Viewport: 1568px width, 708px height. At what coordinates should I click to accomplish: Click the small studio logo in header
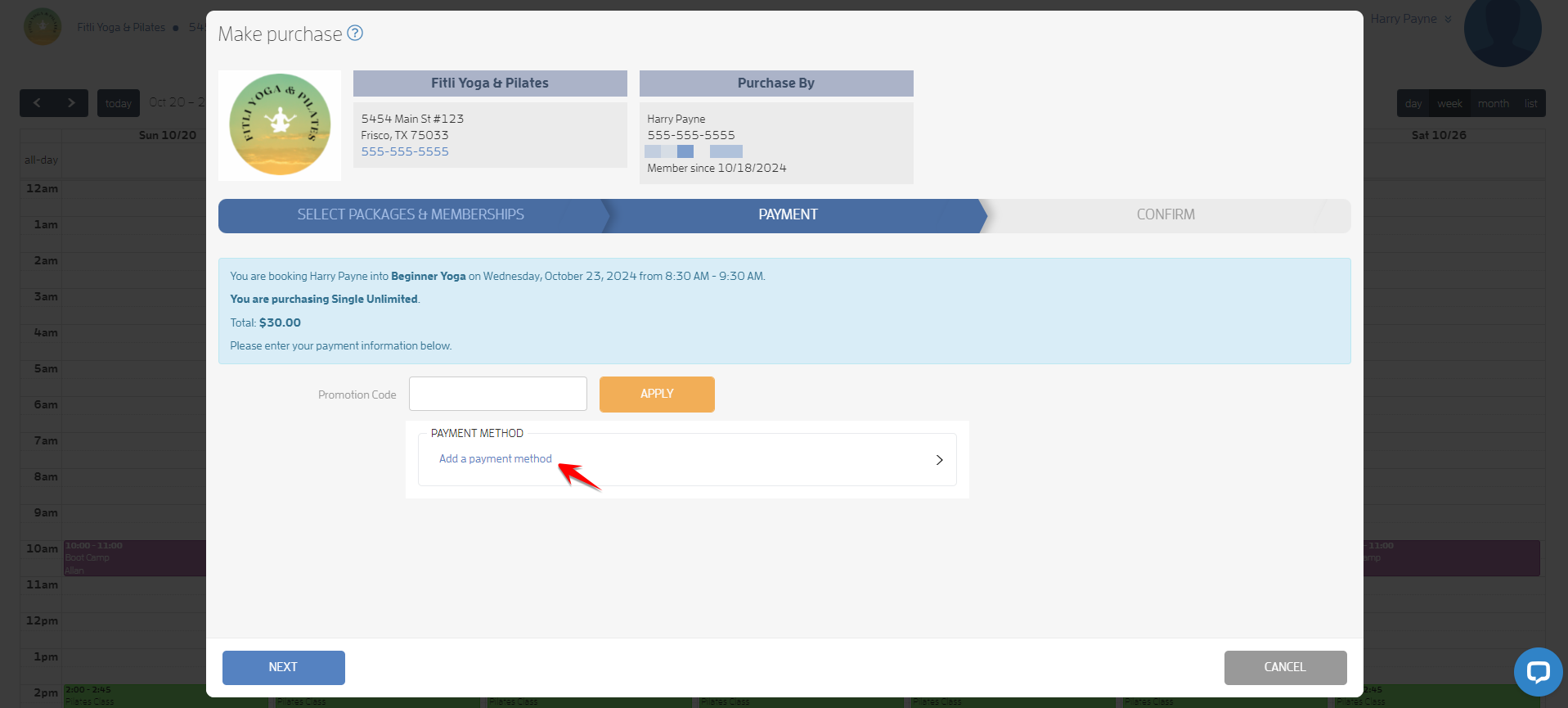[43, 27]
